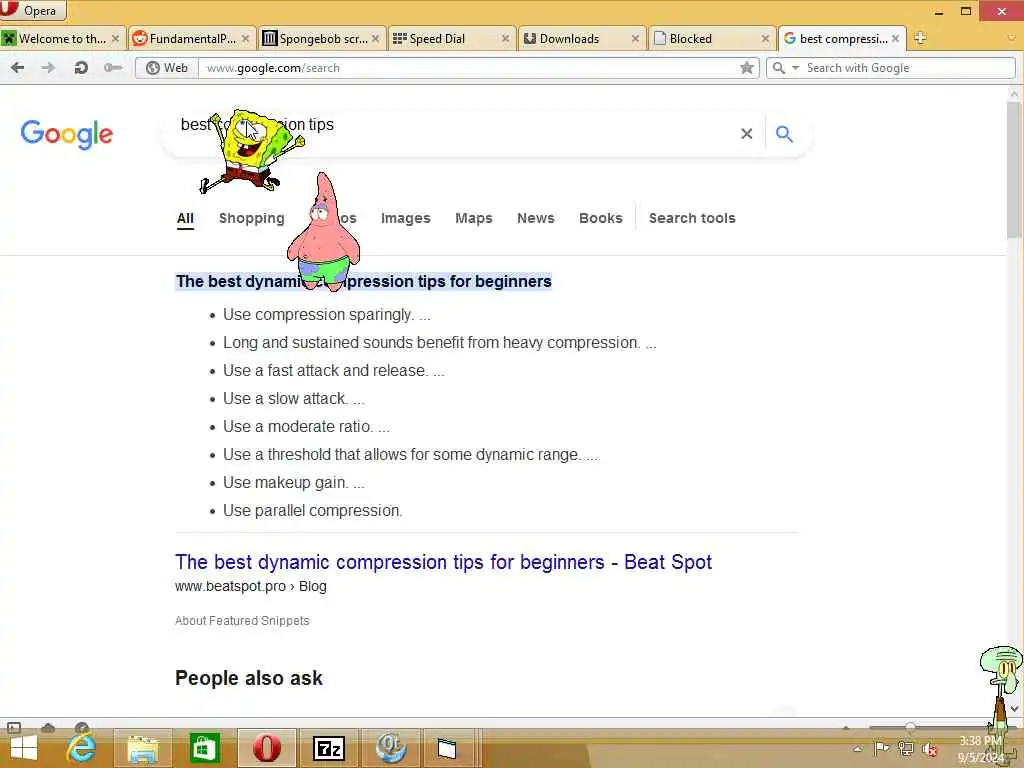Viewport: 1024px width, 768px height.
Task: Click the Opera taskbar icon
Action: click(266, 748)
